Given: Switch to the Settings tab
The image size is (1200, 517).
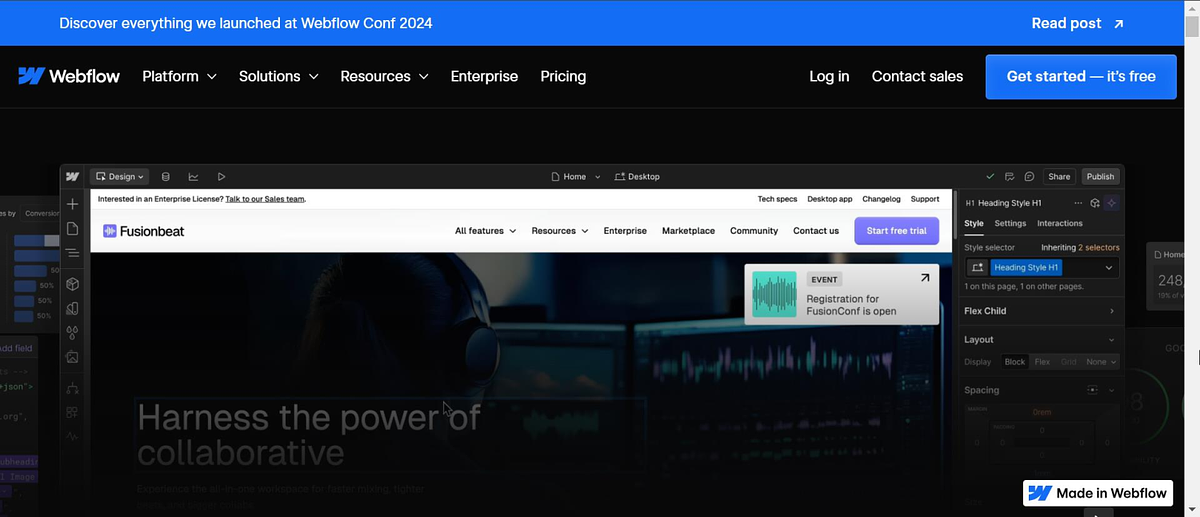Looking at the screenshot, I should [1010, 224].
